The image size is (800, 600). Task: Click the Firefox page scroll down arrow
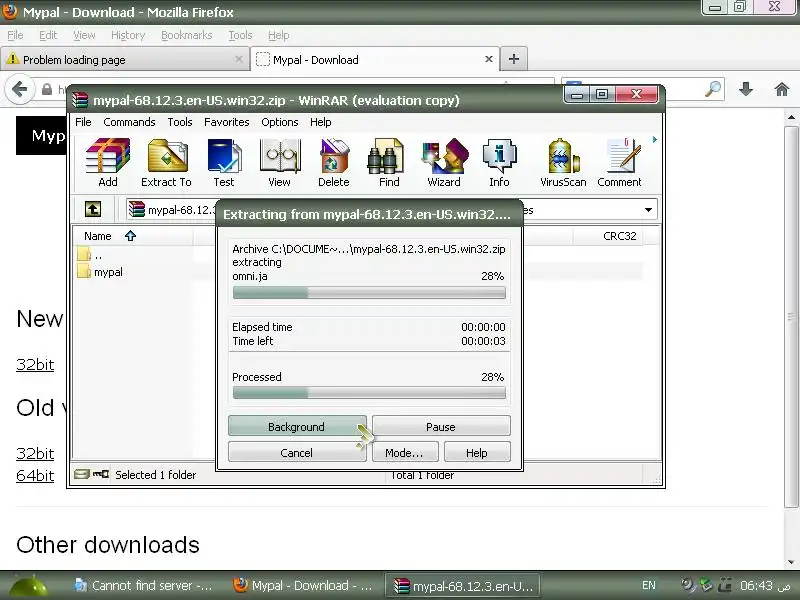(x=791, y=562)
